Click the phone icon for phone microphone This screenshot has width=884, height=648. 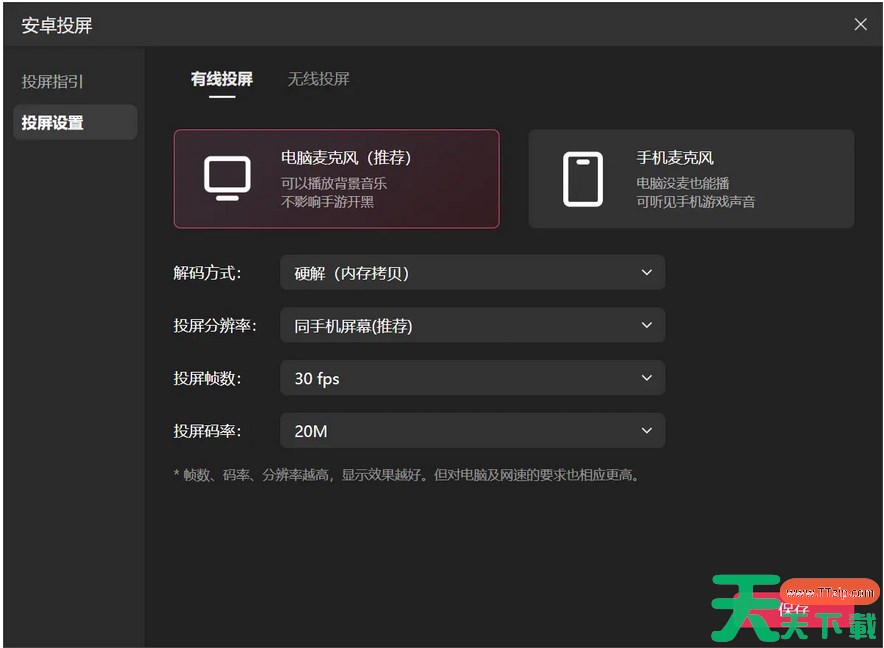pos(583,179)
